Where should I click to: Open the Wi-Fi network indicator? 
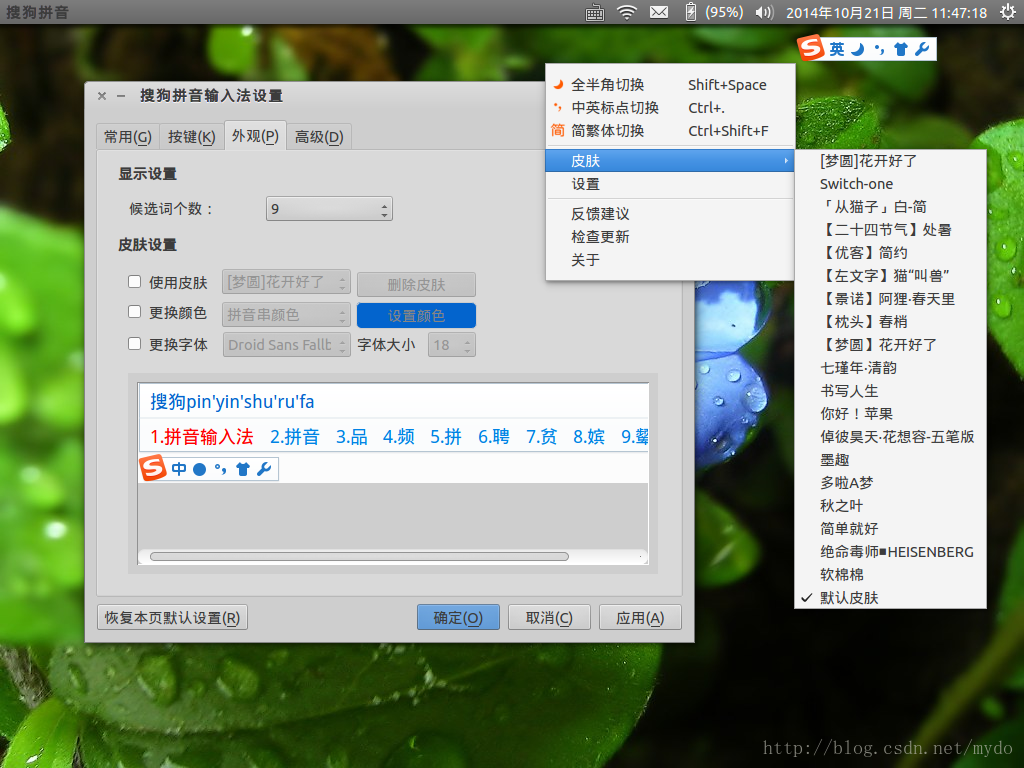click(627, 12)
